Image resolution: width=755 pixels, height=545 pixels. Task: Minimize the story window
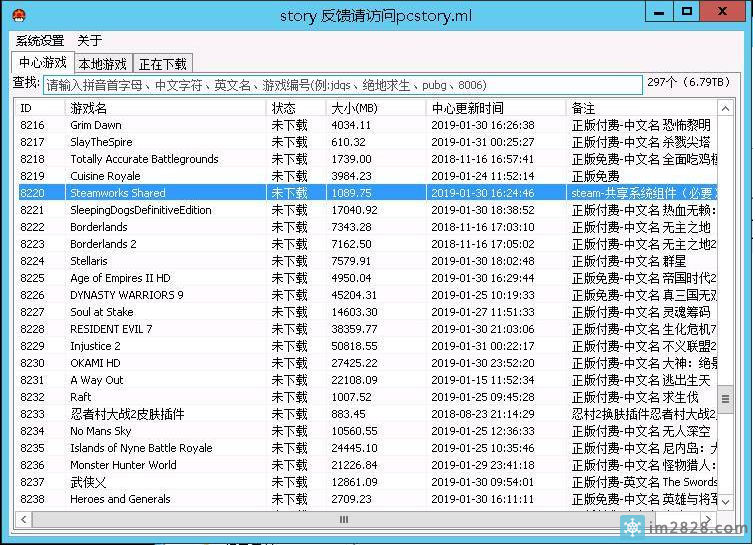(659, 12)
